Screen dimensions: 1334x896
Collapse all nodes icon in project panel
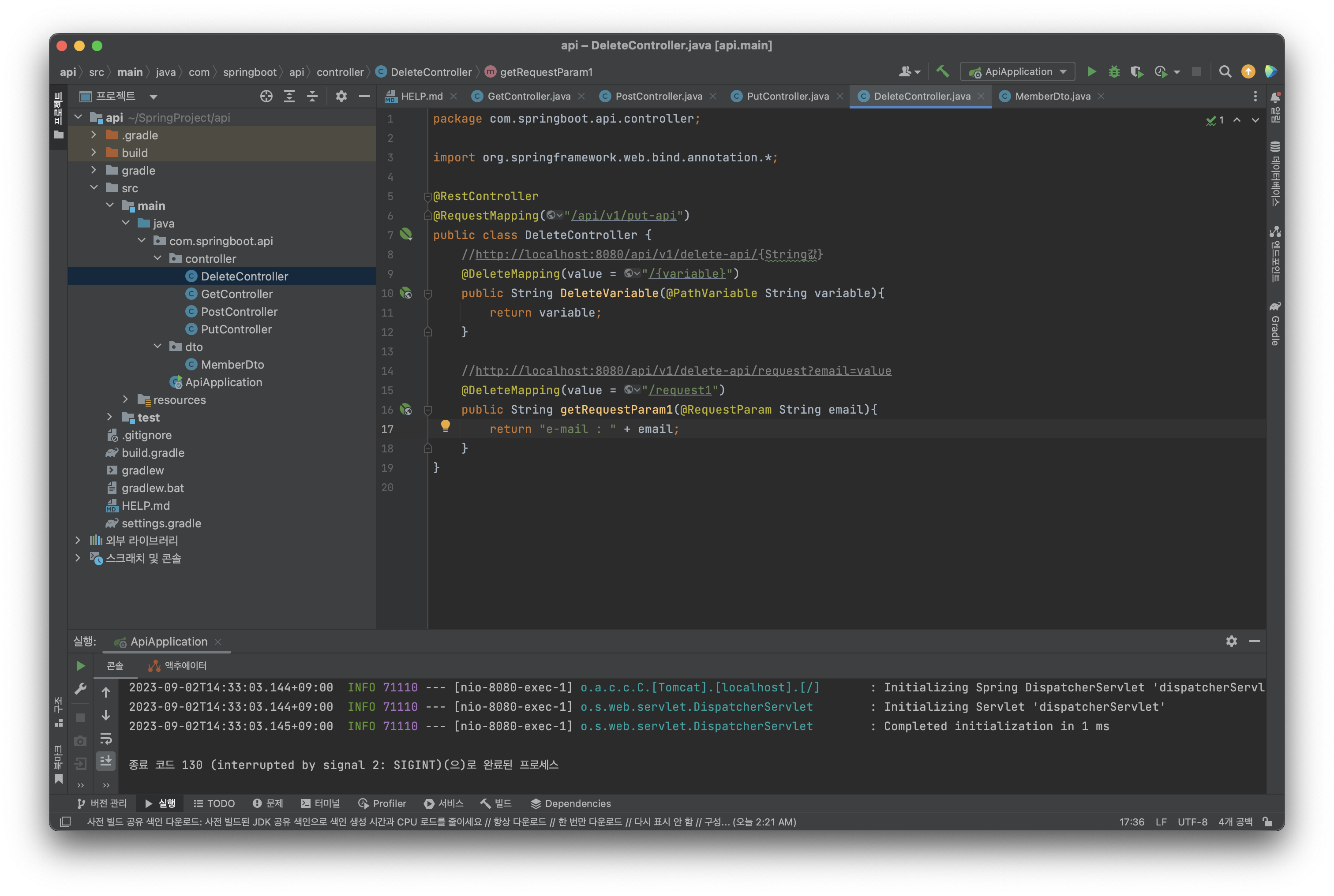click(x=312, y=96)
